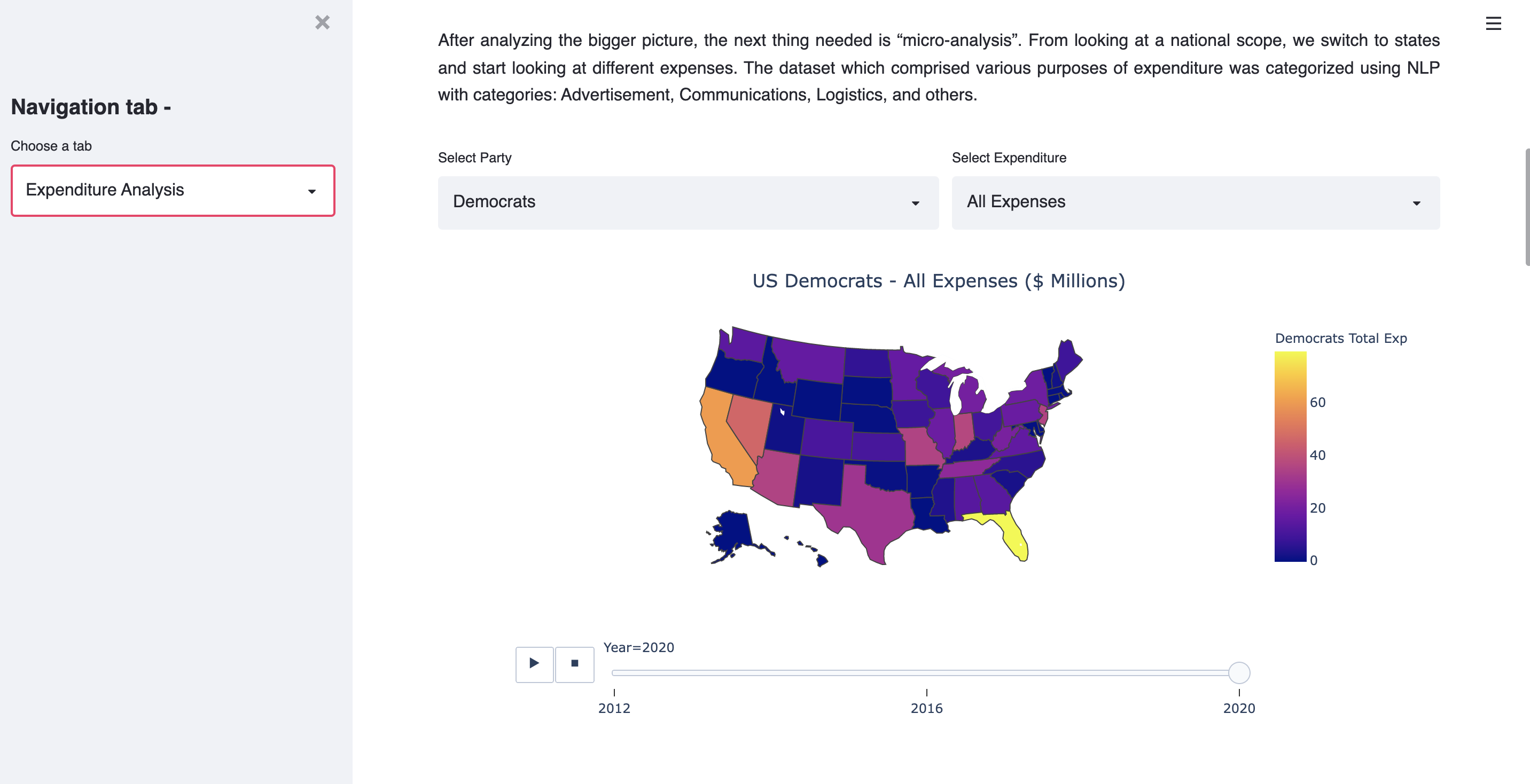The width and height of the screenshot is (1530, 784).
Task: Open the Expenditure Analysis tab dropdown
Action: [173, 191]
